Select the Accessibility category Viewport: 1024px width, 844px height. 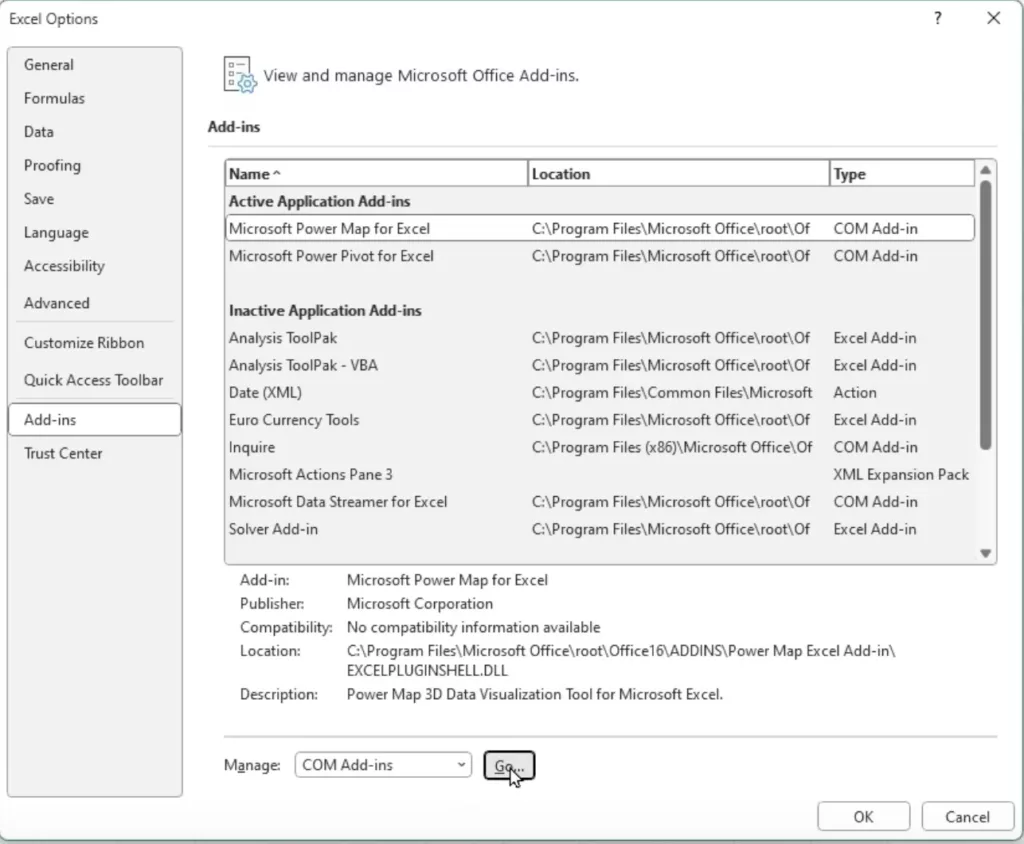[x=95, y=266]
